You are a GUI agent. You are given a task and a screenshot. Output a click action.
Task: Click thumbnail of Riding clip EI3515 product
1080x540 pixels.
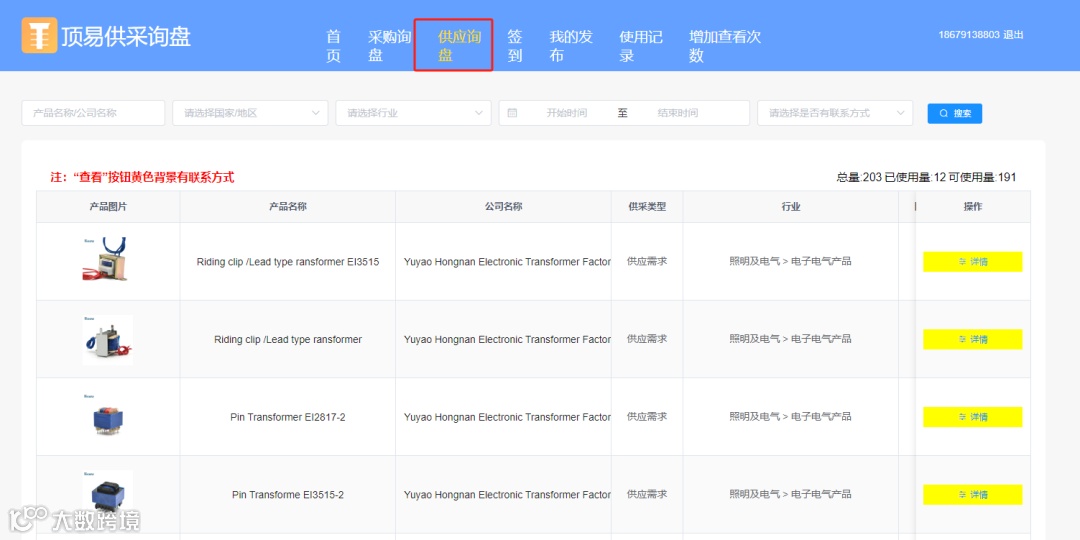point(107,261)
